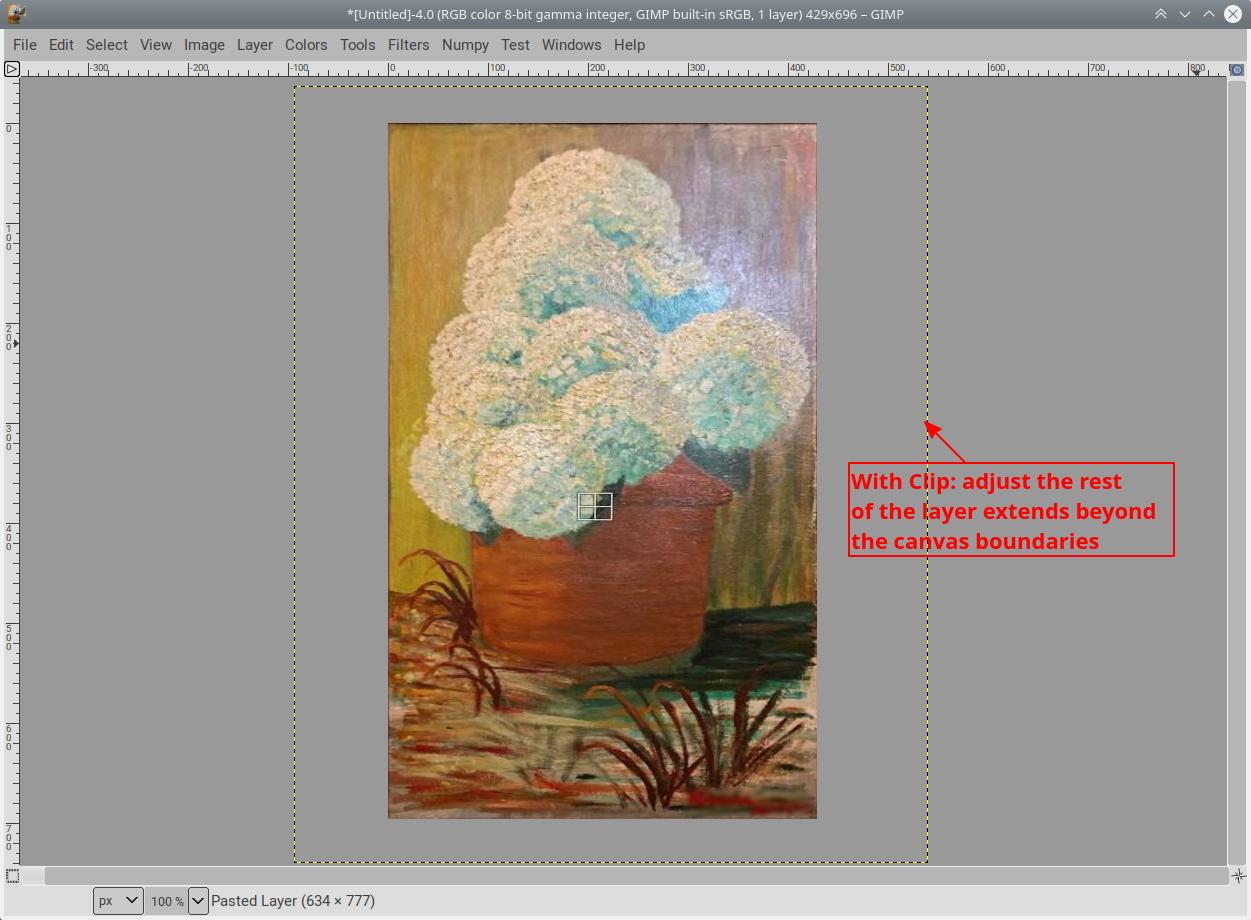Open the navigation preview at bottom-right corner
This screenshot has height=920, width=1251.
[1238, 876]
